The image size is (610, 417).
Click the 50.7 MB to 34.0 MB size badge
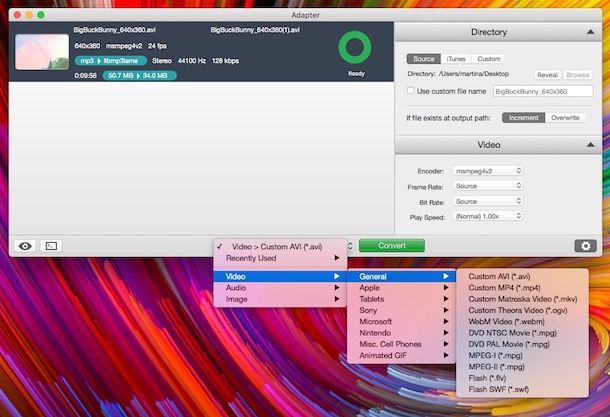139,75
